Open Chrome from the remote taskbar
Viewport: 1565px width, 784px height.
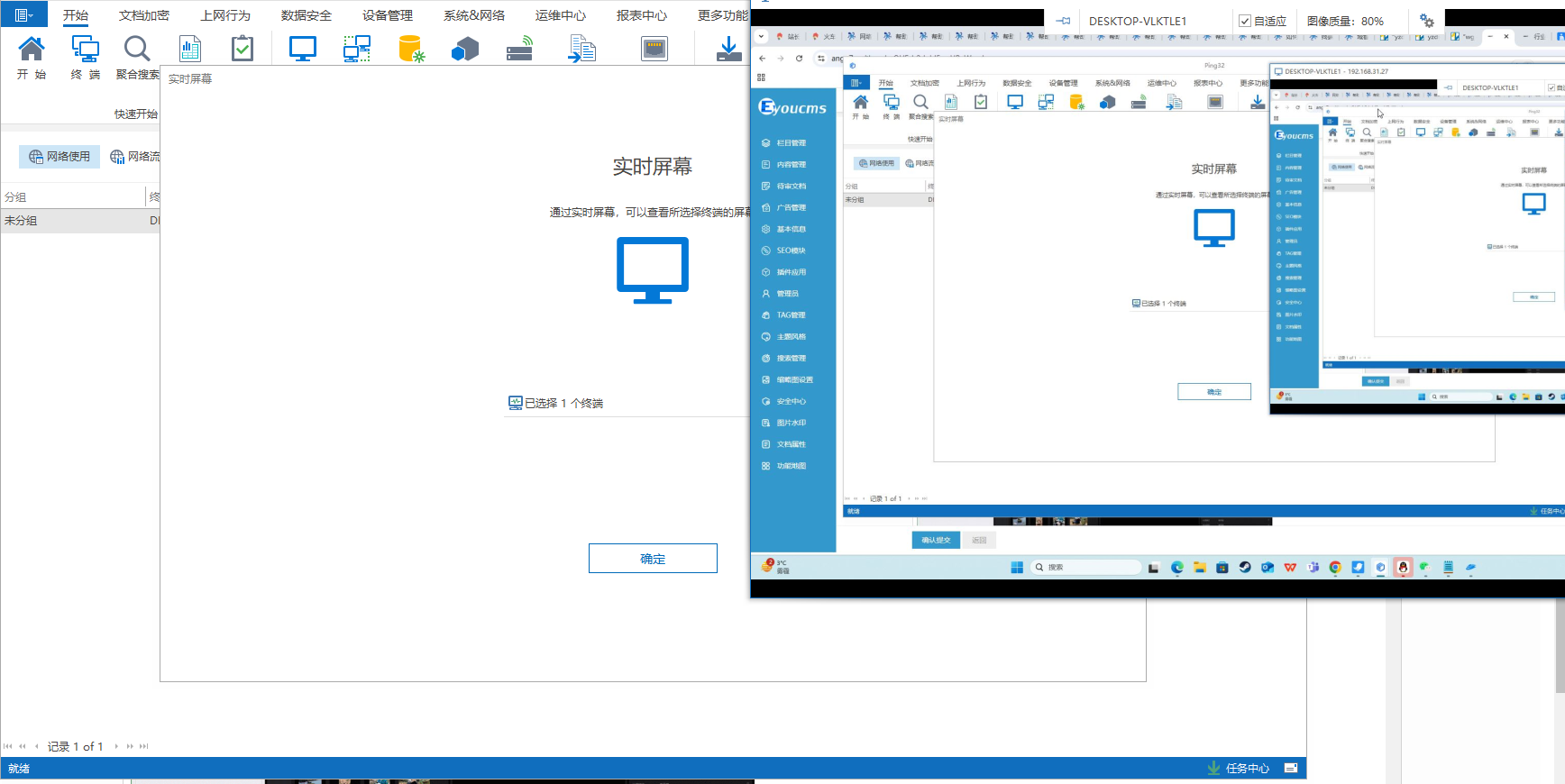(1335, 567)
